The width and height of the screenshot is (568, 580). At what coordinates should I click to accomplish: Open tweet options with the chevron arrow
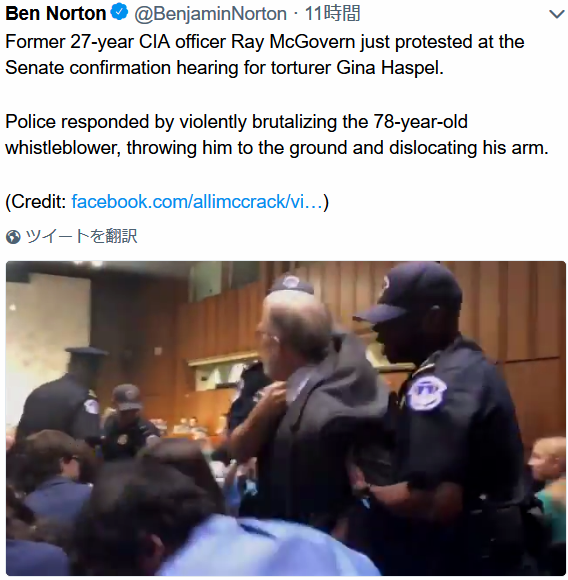pos(556,14)
